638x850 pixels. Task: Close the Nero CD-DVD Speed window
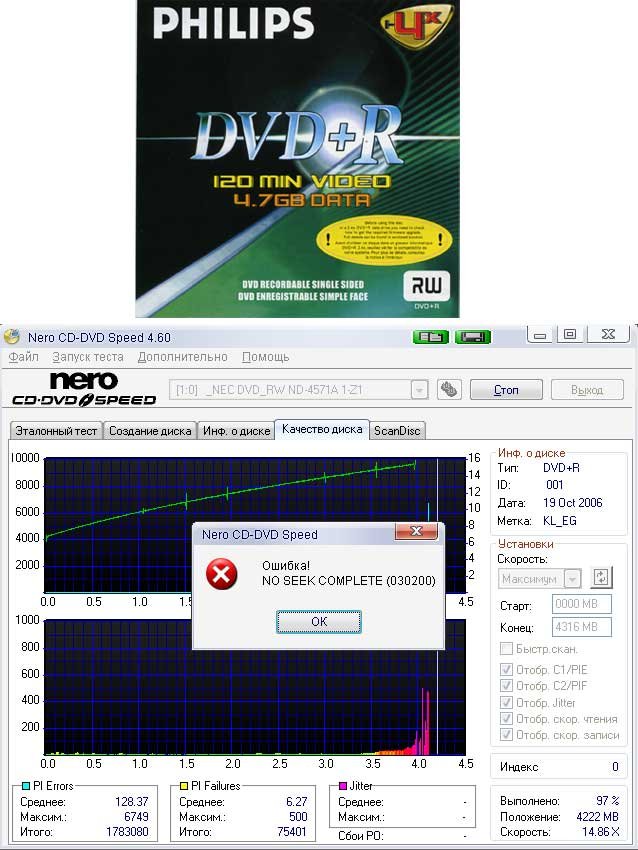click(x=608, y=334)
